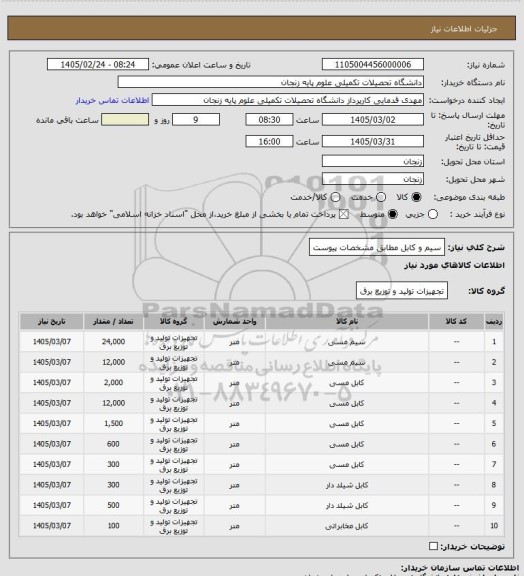
Task: Click سیم مسی in row 1
Action: point(347,342)
